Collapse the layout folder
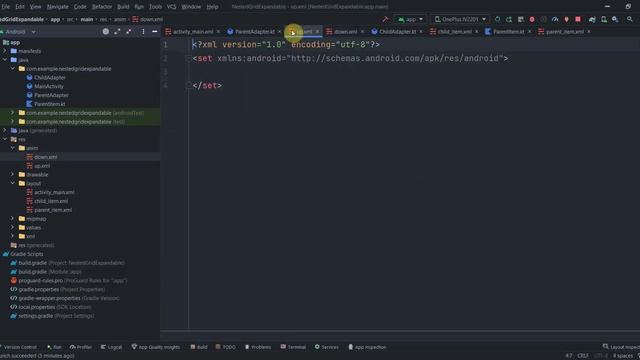640x360 pixels. click(13, 183)
